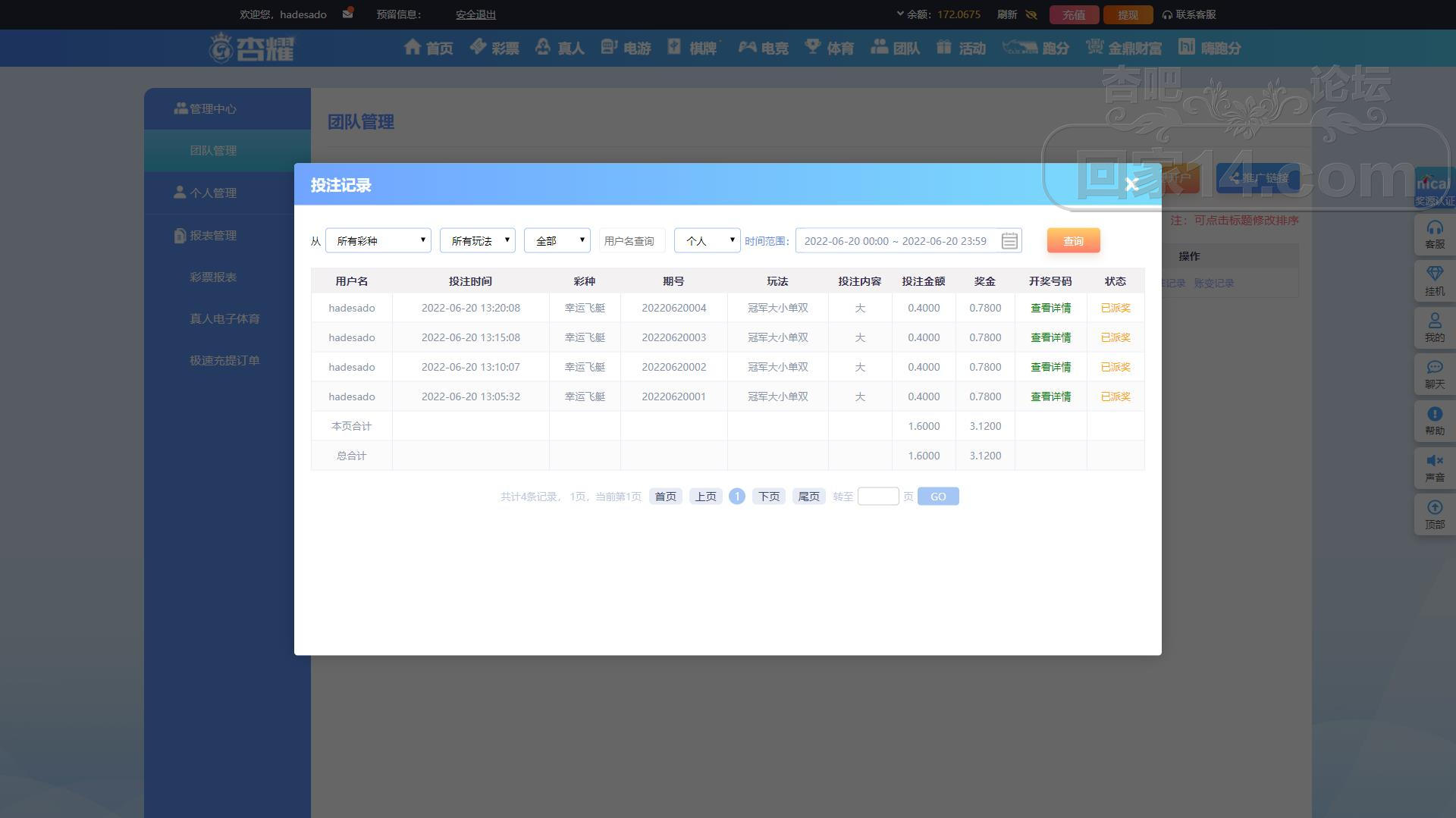Click the 提现 withdraw button
This screenshot has width=1456, height=818.
[x=1128, y=14]
